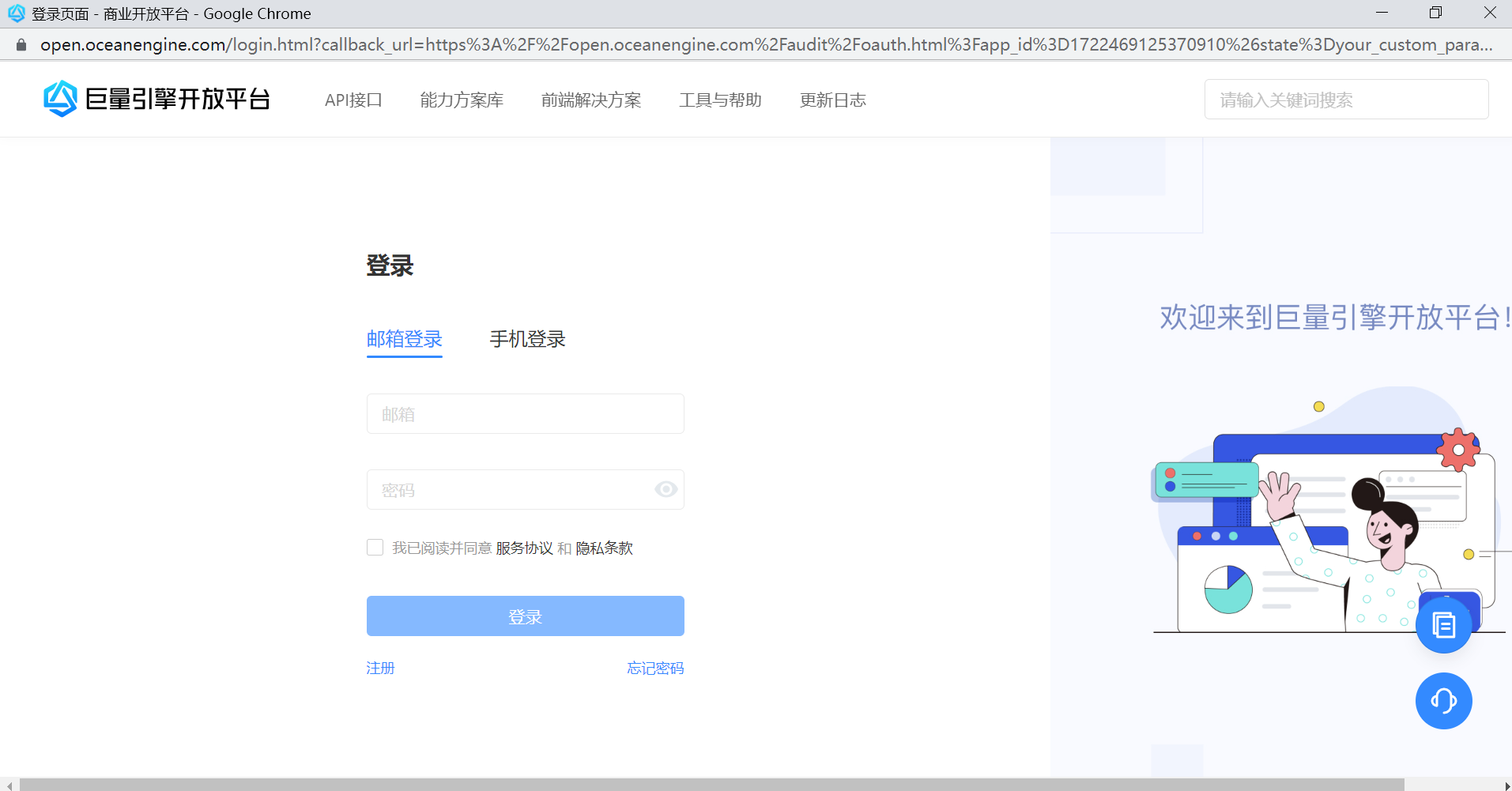Click the URL in the address bar
This screenshot has width=1512, height=791.
[x=766, y=45]
